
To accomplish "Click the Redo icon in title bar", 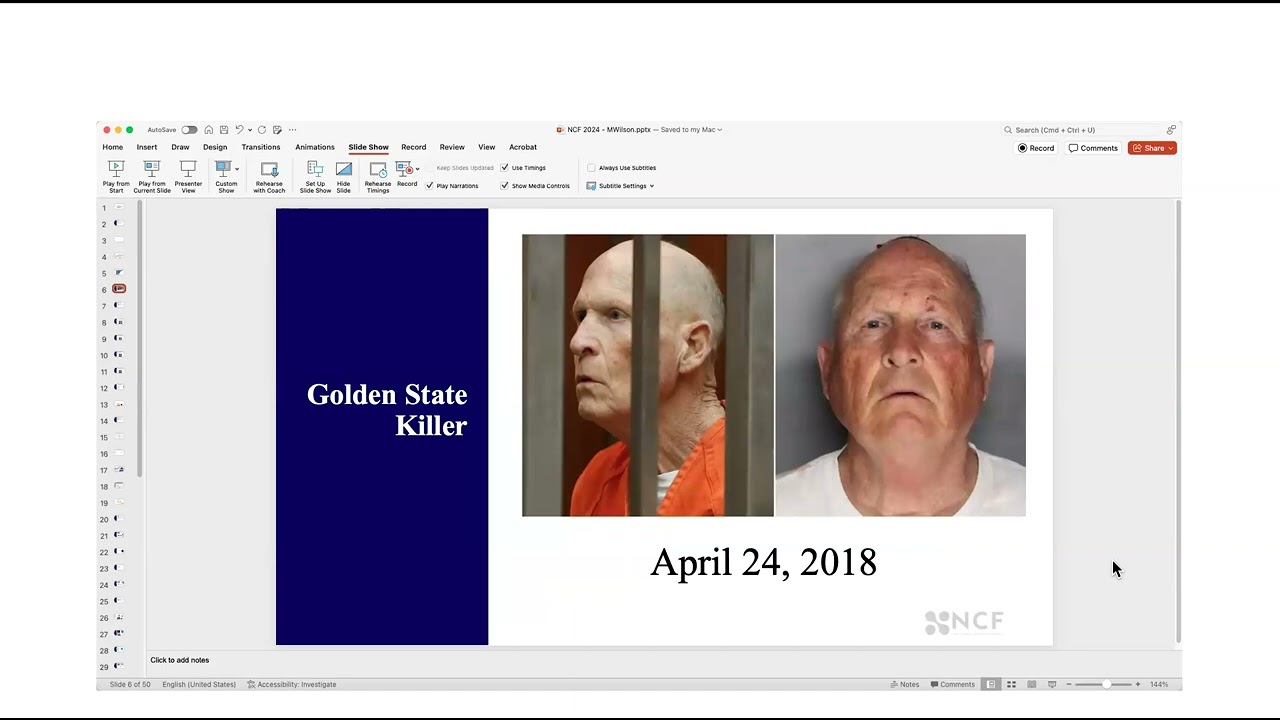I will coord(262,130).
